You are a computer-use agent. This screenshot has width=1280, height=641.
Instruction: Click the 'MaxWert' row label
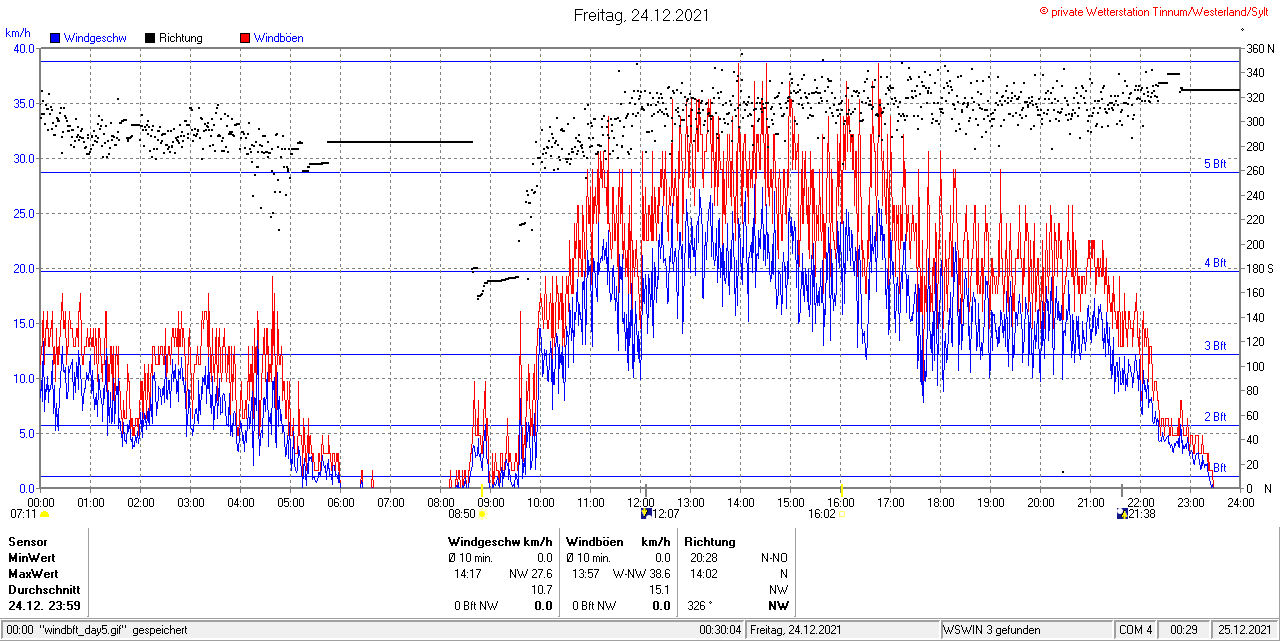coord(33,574)
